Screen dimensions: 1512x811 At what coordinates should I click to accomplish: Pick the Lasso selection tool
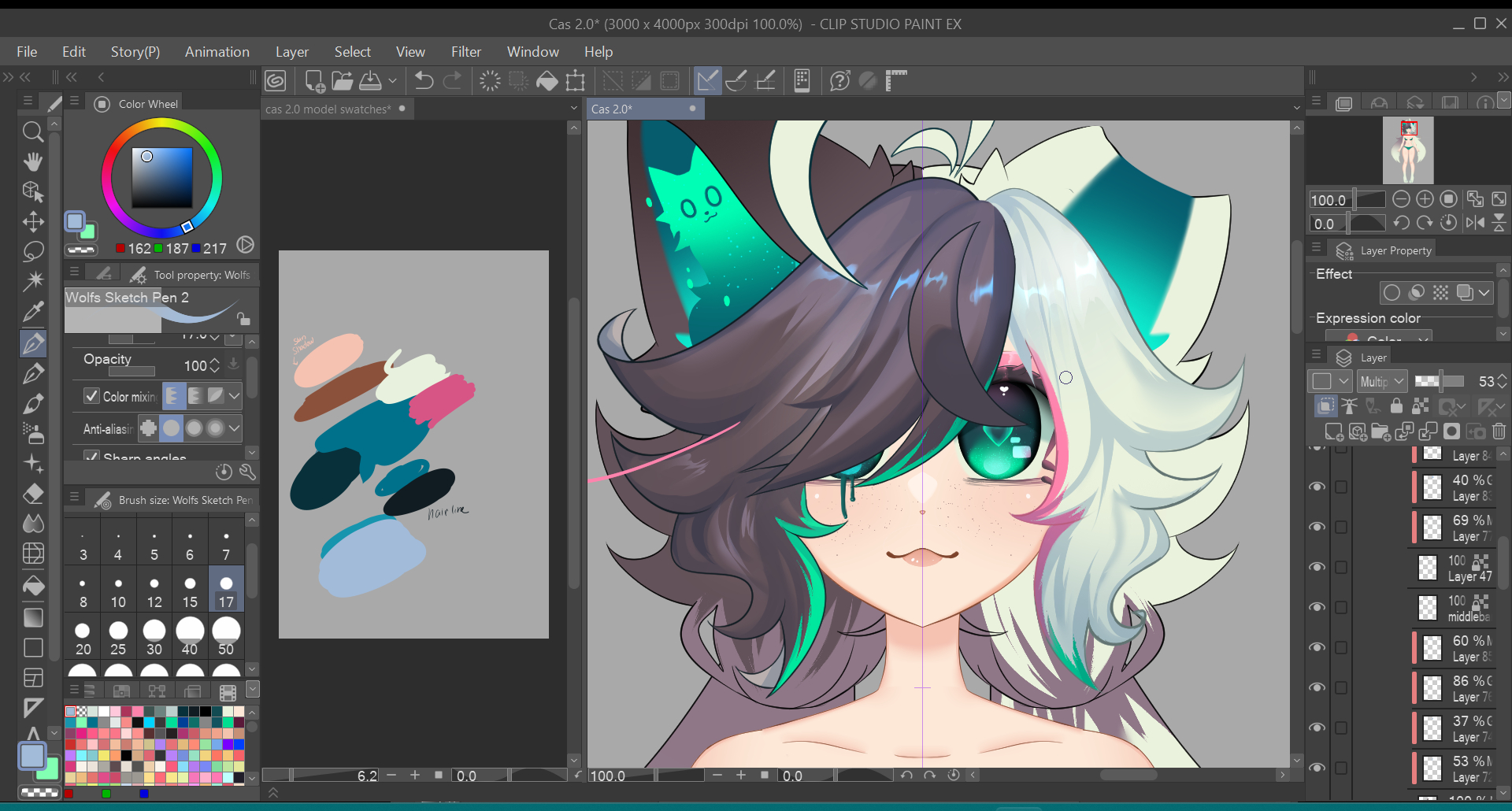[x=32, y=252]
